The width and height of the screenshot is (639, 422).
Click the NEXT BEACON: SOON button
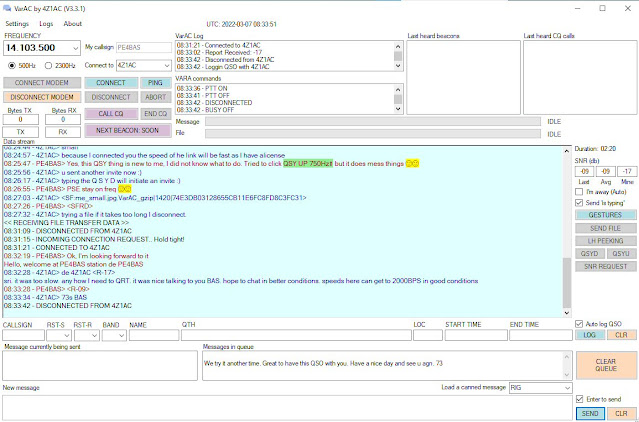[128, 130]
